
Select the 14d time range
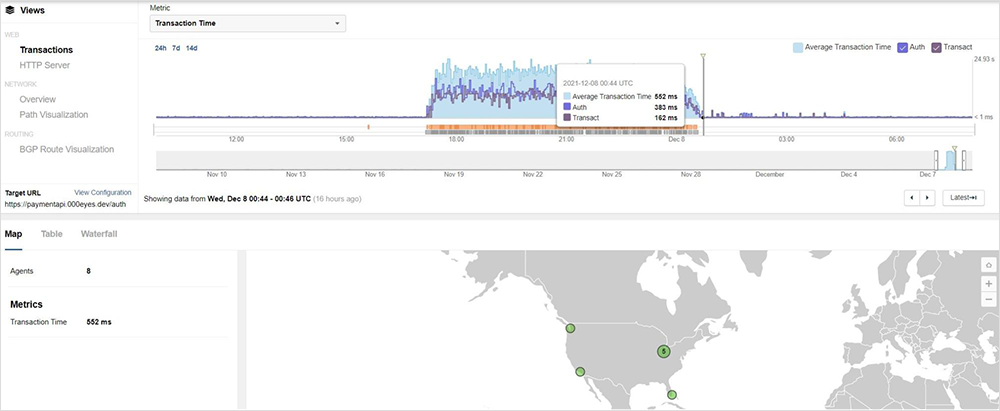coord(192,48)
